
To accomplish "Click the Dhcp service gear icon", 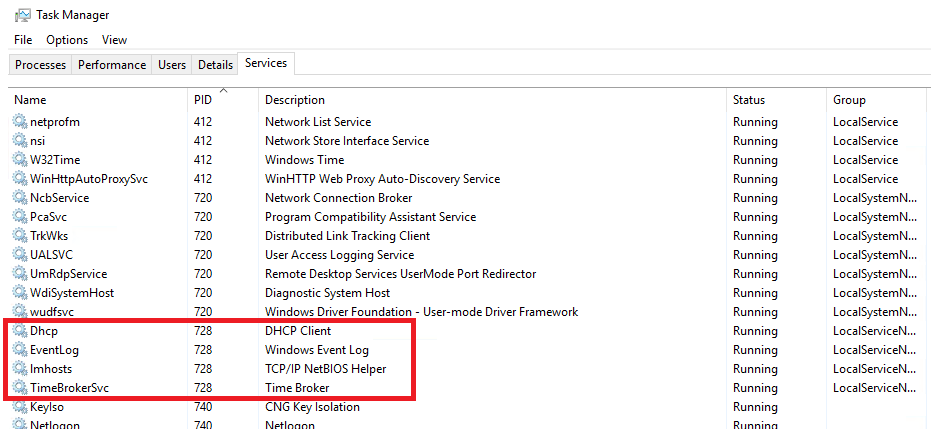I will pos(20,331).
